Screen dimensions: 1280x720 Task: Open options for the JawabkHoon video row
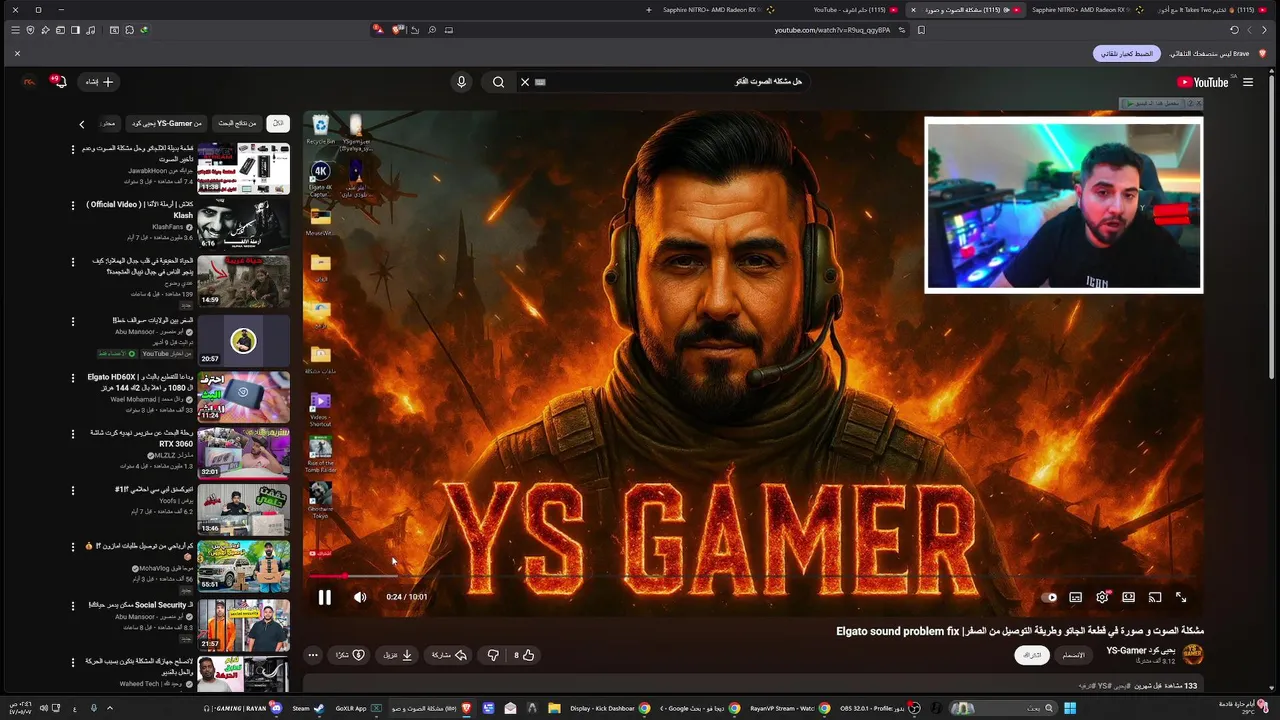click(72, 149)
